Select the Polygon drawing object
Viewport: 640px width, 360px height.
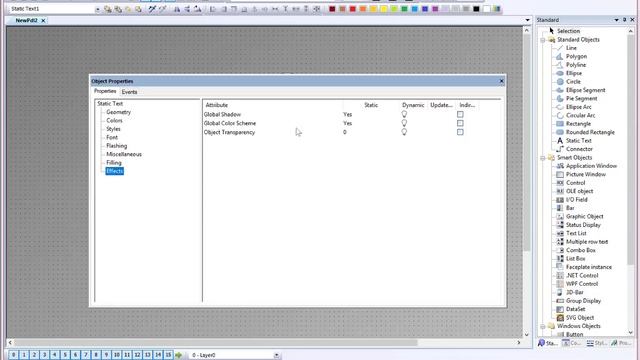tap(576, 56)
